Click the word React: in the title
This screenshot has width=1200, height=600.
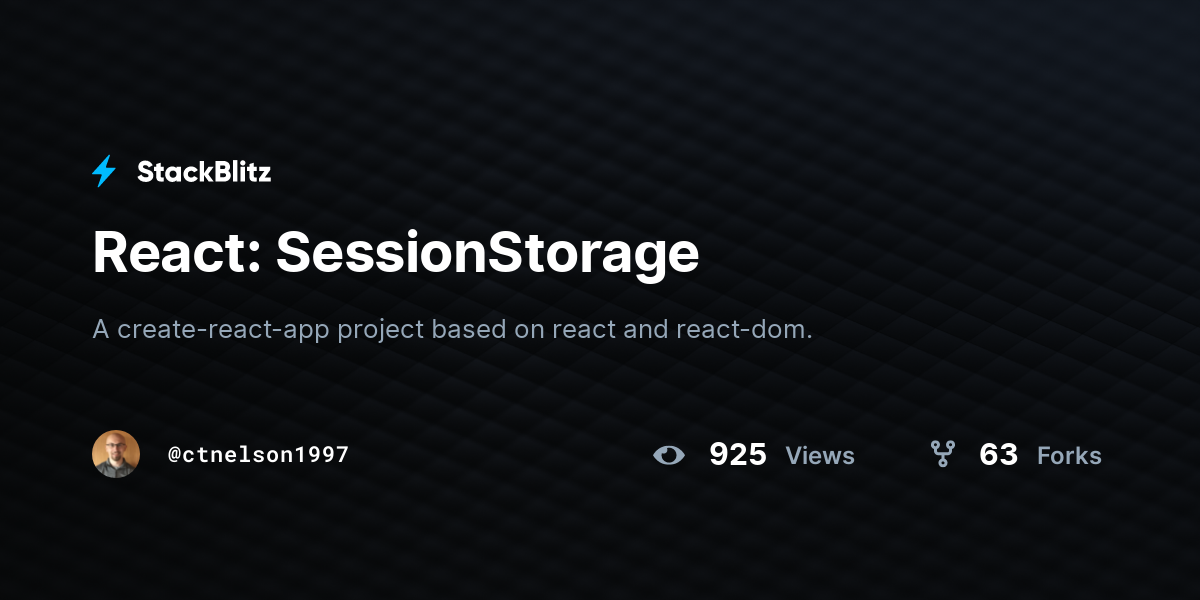177,252
